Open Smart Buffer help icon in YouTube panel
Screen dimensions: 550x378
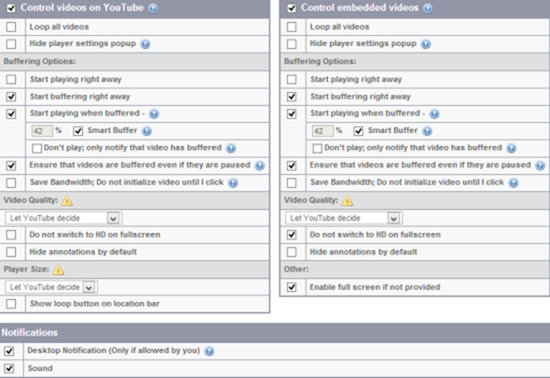[x=147, y=131]
